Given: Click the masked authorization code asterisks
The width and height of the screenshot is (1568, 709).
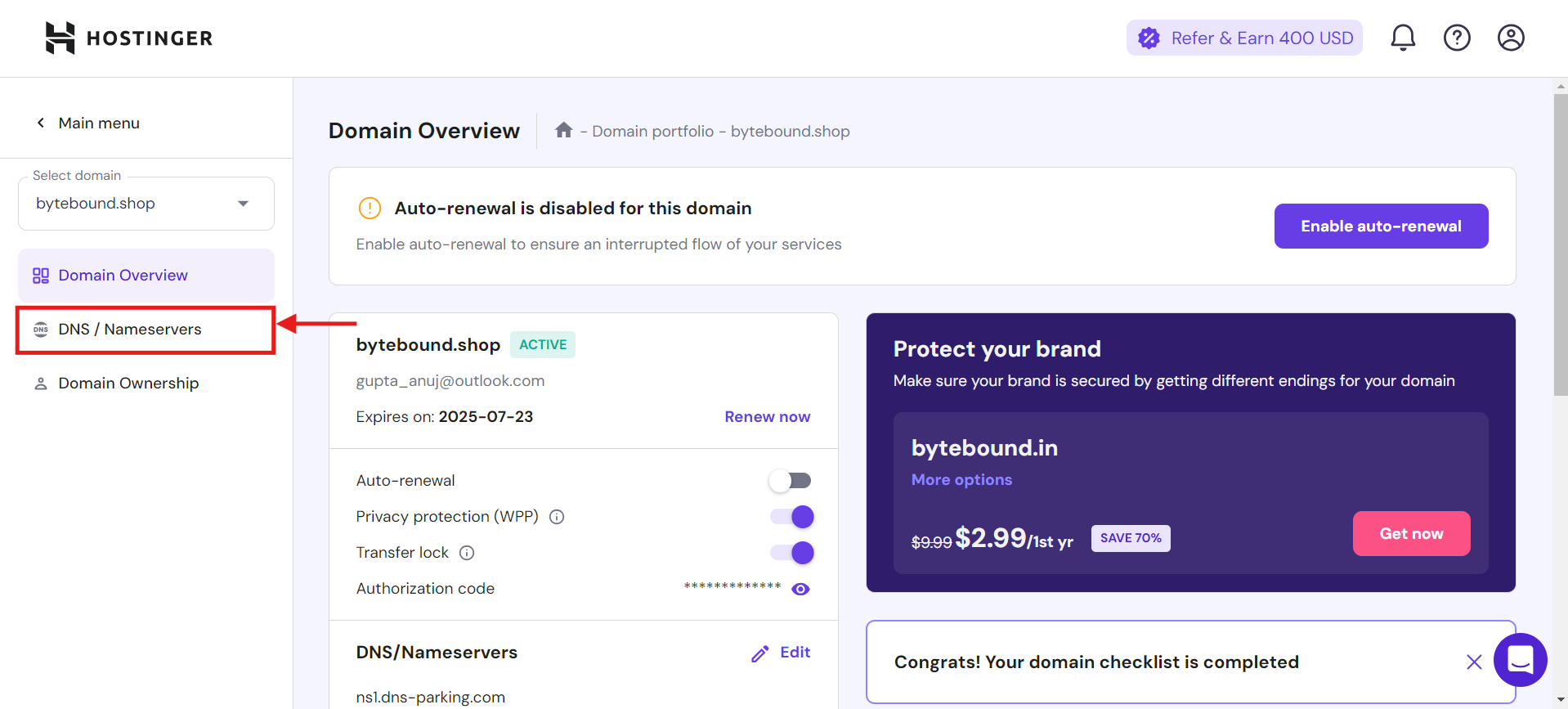Looking at the screenshot, I should coord(732,587).
